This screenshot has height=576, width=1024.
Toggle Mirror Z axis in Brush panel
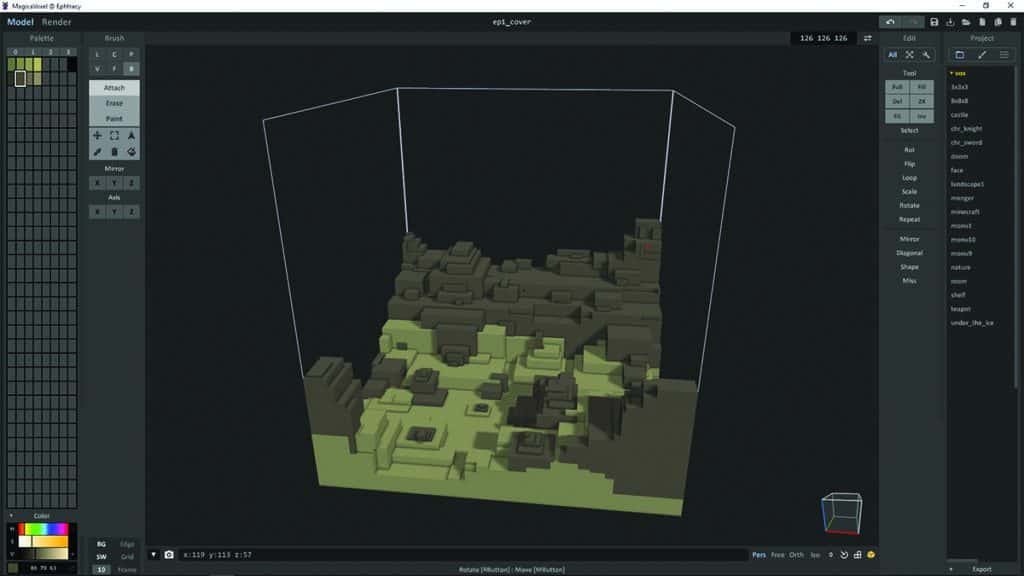[x=131, y=184]
